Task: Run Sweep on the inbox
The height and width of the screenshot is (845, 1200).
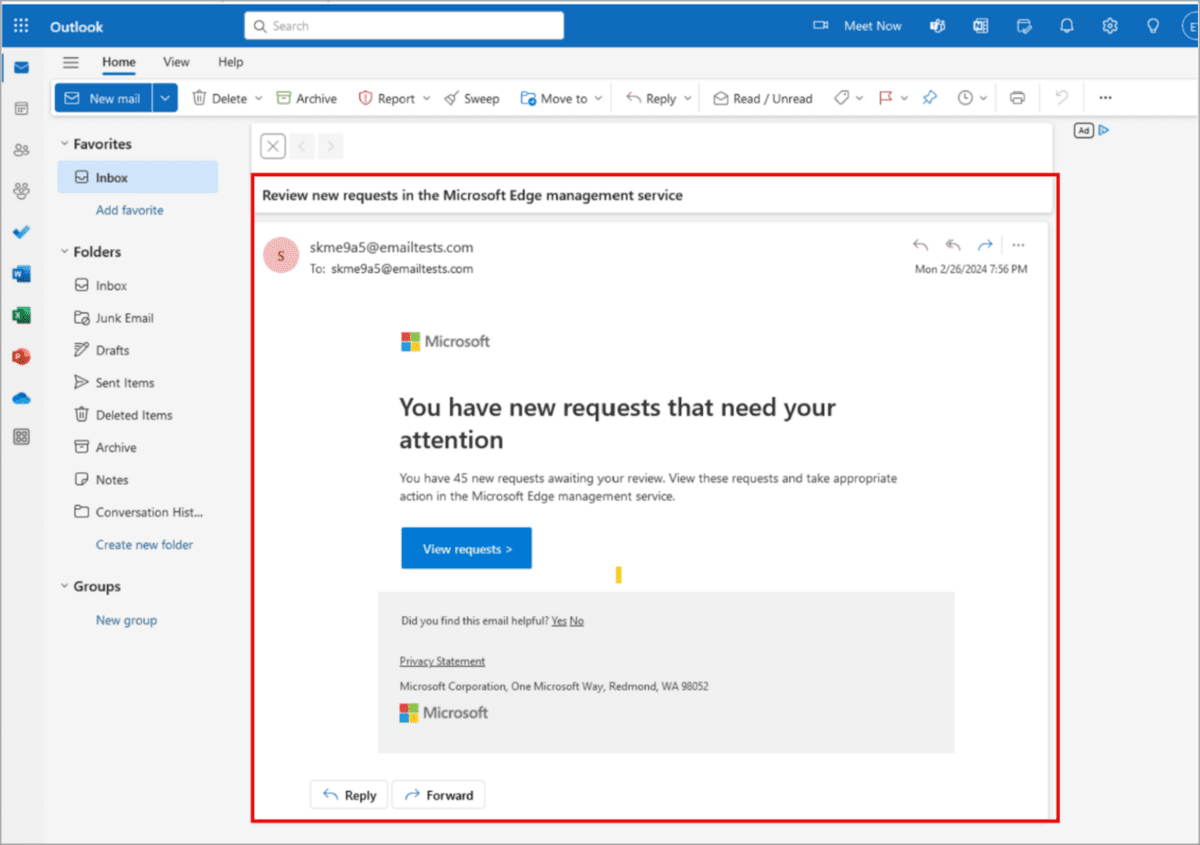Action: tap(472, 98)
